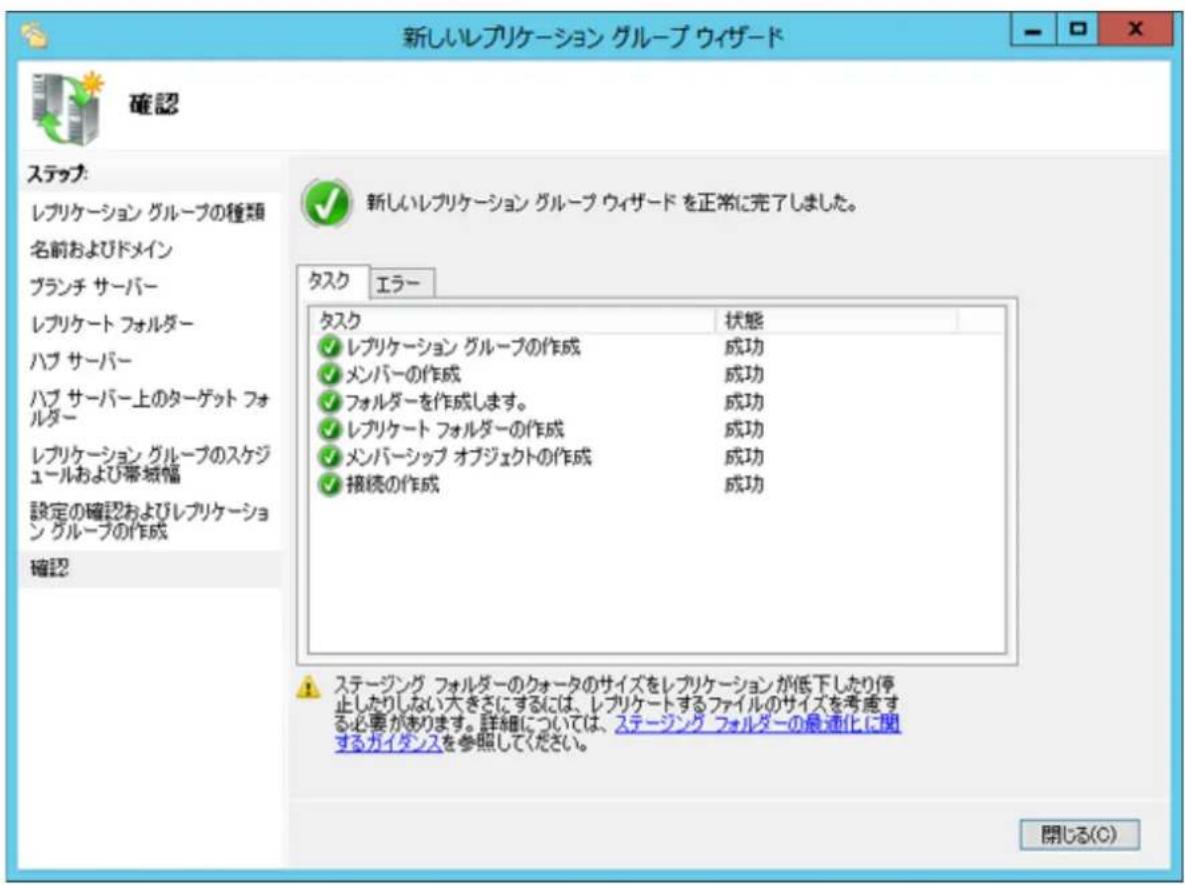Select the レプリケーション グループのスケジュールおよび帯域幅 step
This screenshot has height=885, width=1185.
click(x=150, y=464)
